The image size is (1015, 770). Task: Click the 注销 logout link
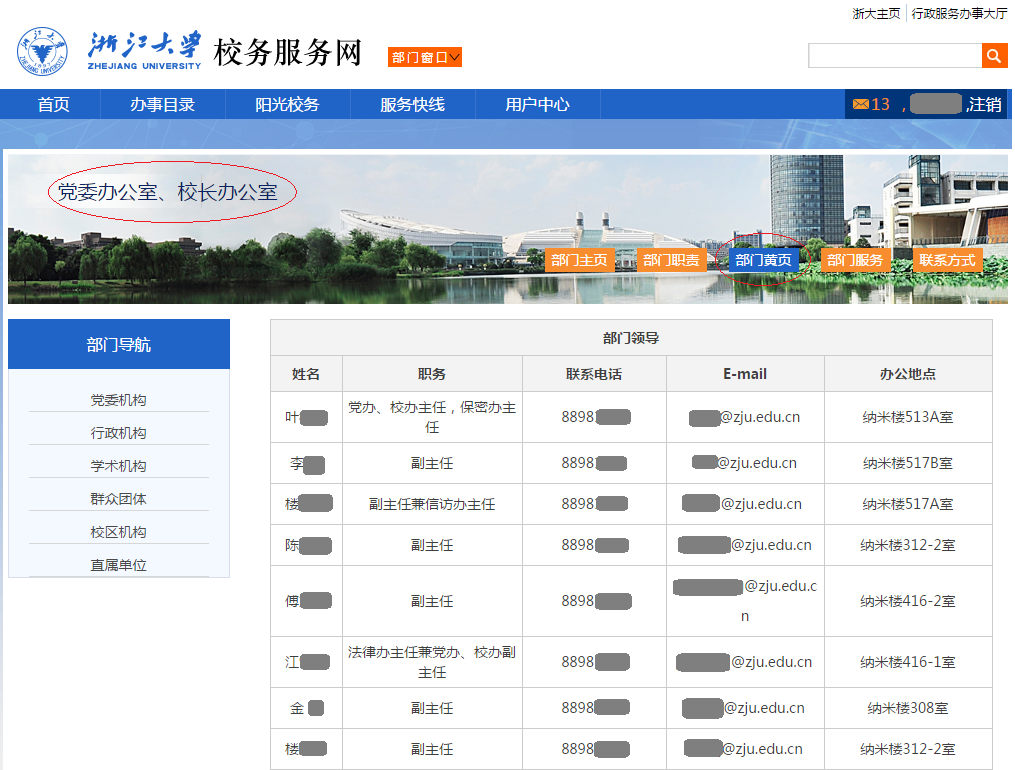pyautogui.click(x=985, y=104)
